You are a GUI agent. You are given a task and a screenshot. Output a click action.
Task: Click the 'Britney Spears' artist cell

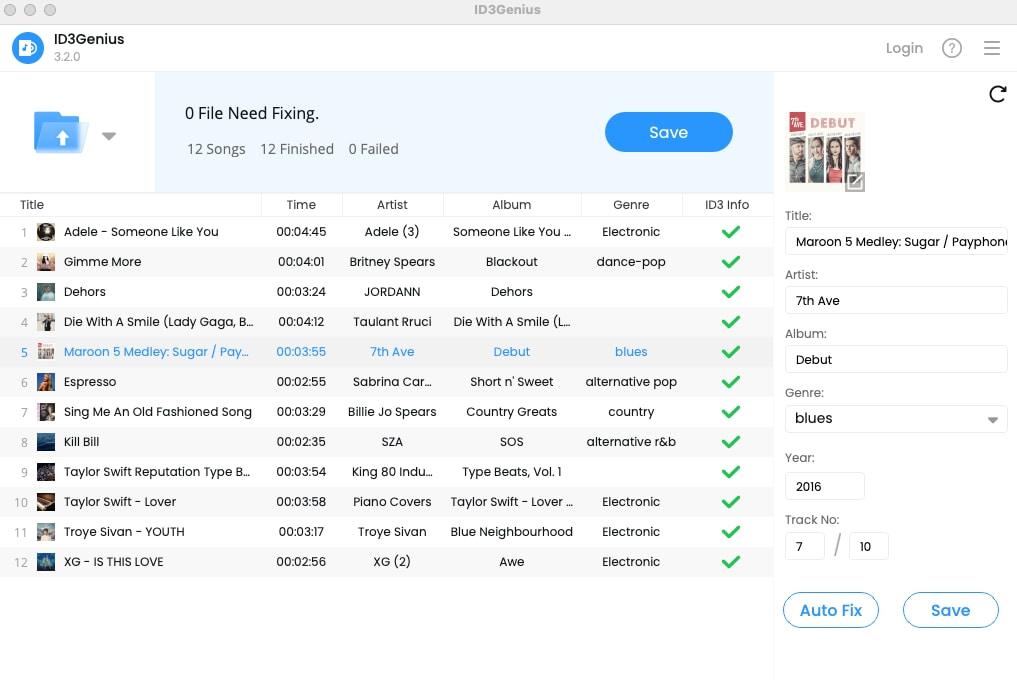pos(392,261)
